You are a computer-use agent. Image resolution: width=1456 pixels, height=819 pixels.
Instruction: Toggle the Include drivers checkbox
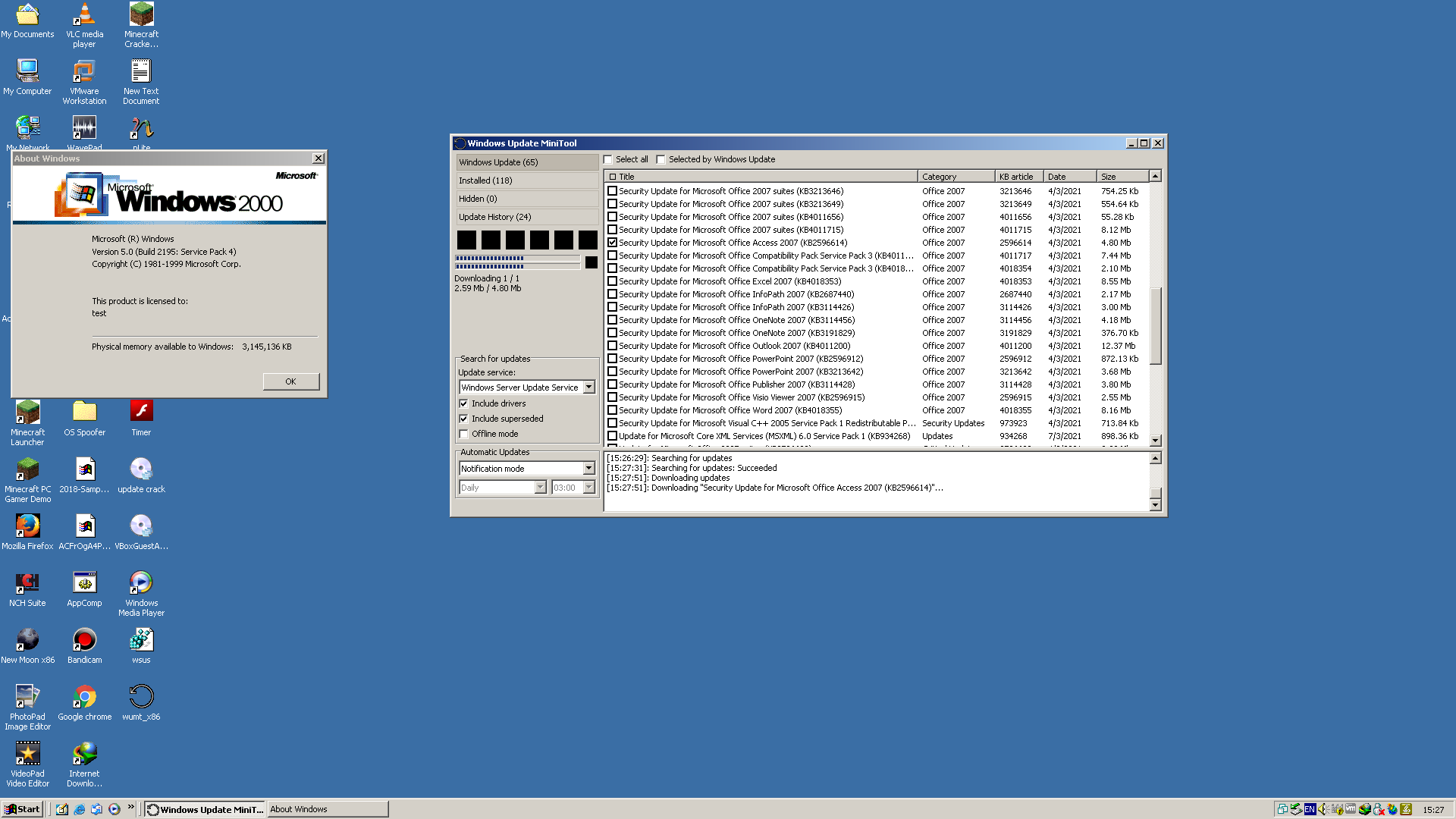[x=463, y=403]
